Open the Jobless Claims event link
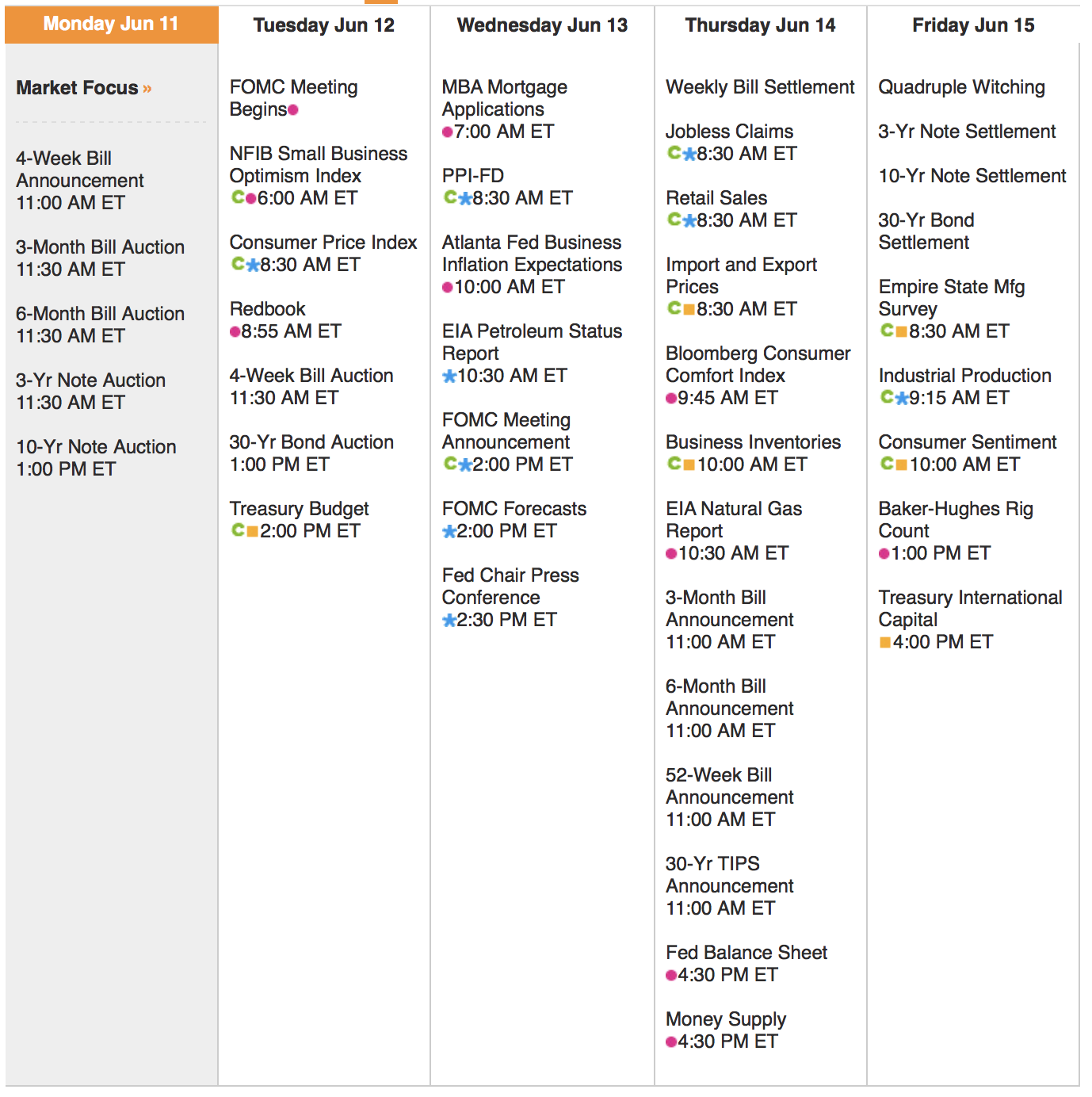1092x1097 pixels. tap(729, 132)
